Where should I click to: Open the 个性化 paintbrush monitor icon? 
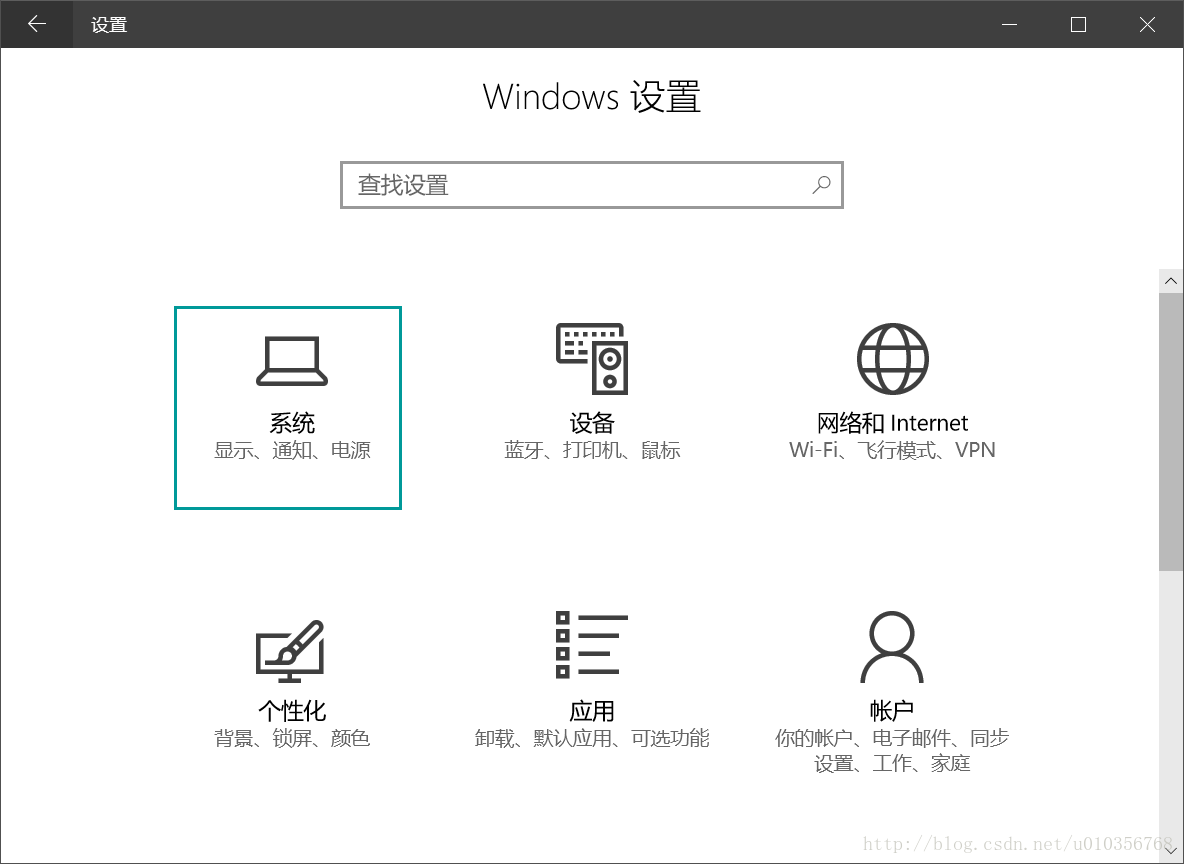[x=291, y=651]
